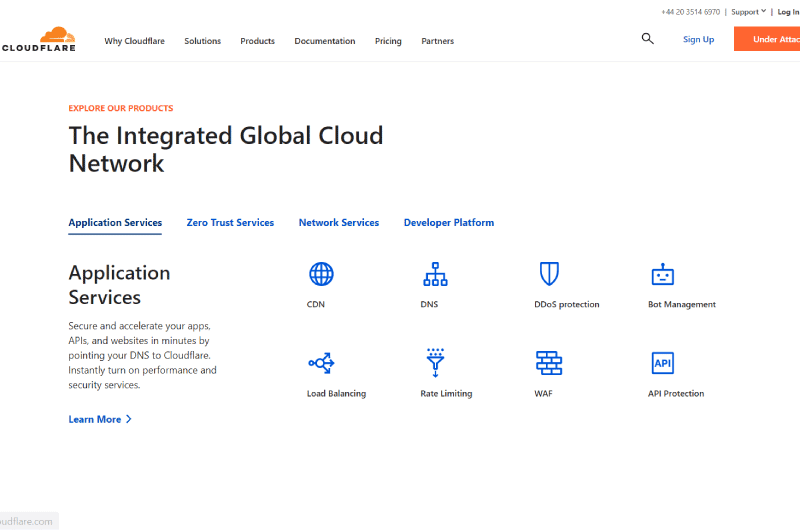Click the 'Secure and accelerate your apps' paragraph
Image resolution: width=800 pixels, height=530 pixels.
[142, 355]
